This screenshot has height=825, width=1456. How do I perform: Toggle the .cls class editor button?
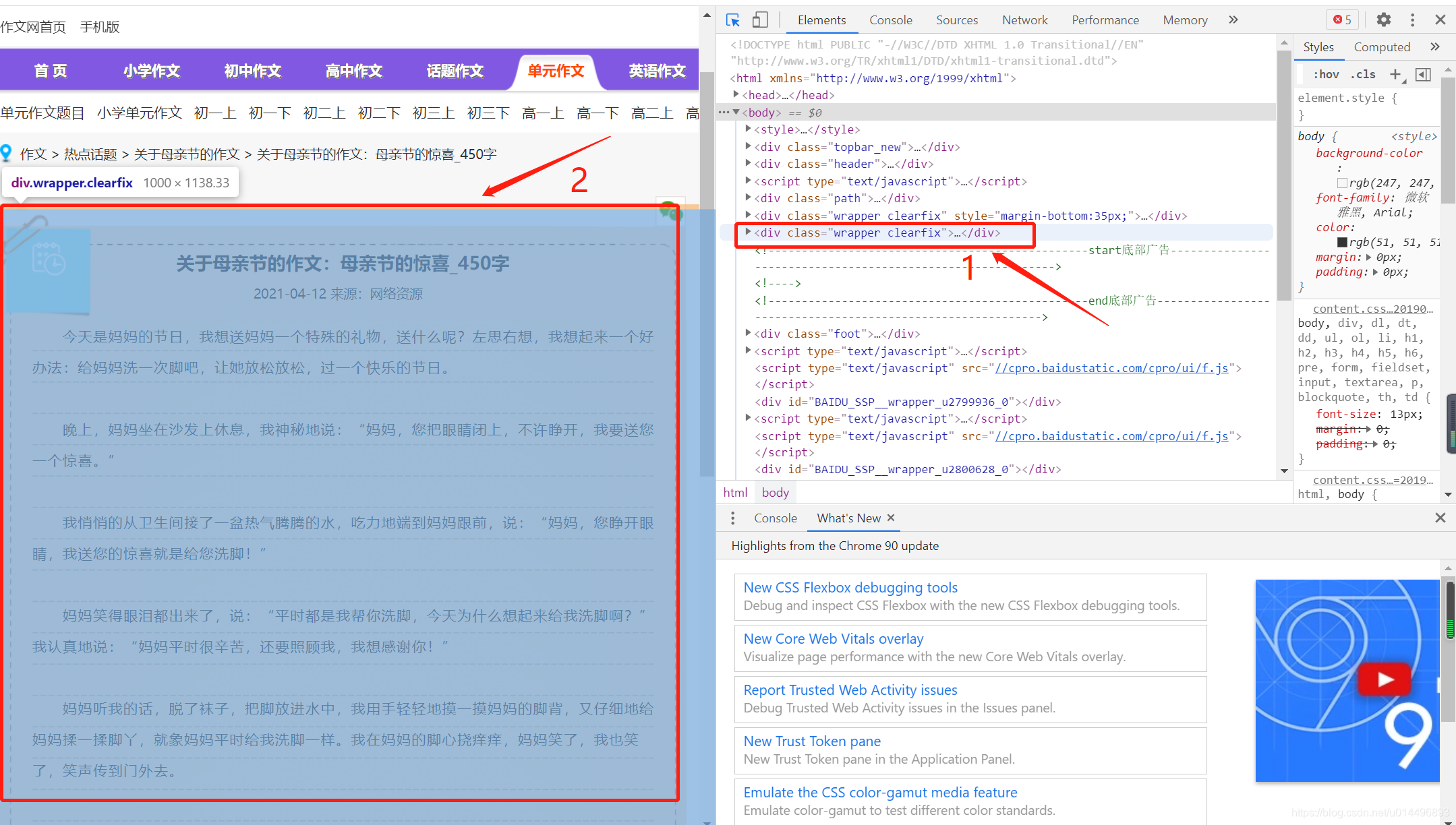pos(1364,74)
